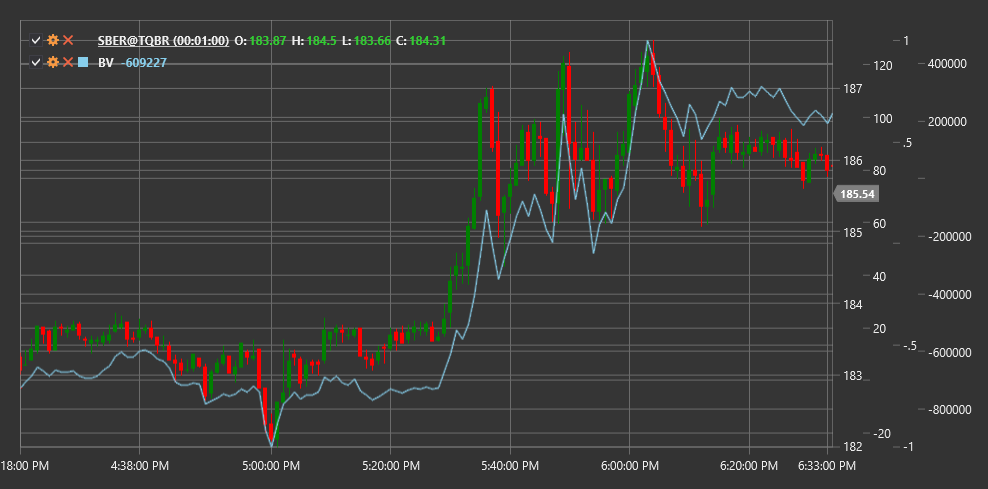Click the 186 price axis label
This screenshot has height=489, width=988.
(x=853, y=161)
